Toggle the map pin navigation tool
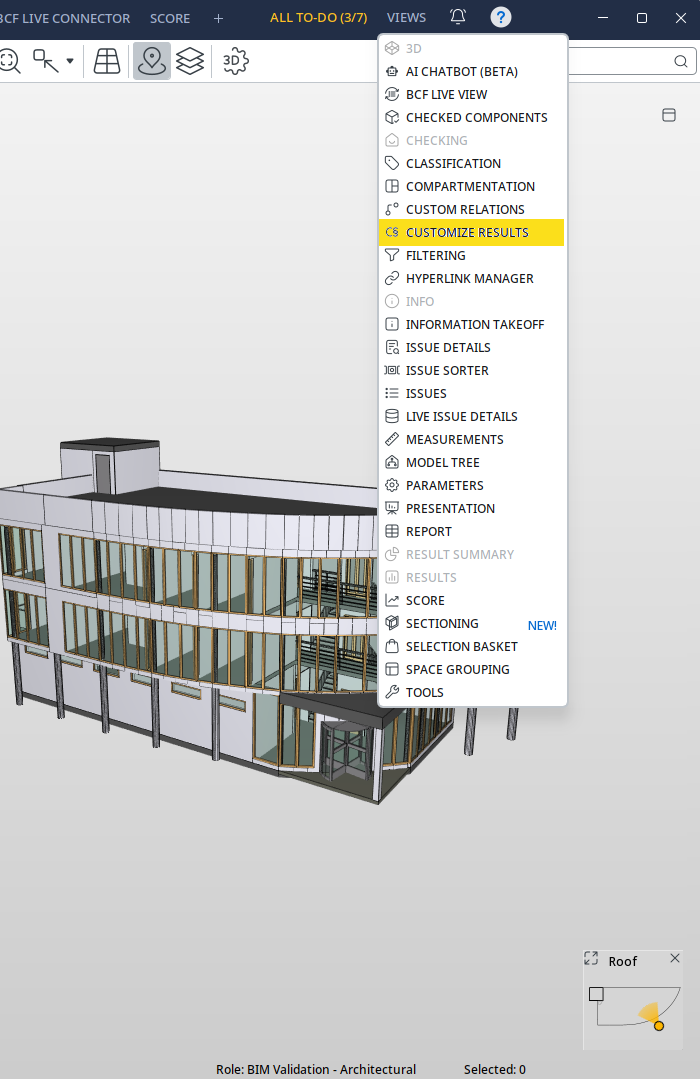The width and height of the screenshot is (700, 1079). [x=151, y=61]
